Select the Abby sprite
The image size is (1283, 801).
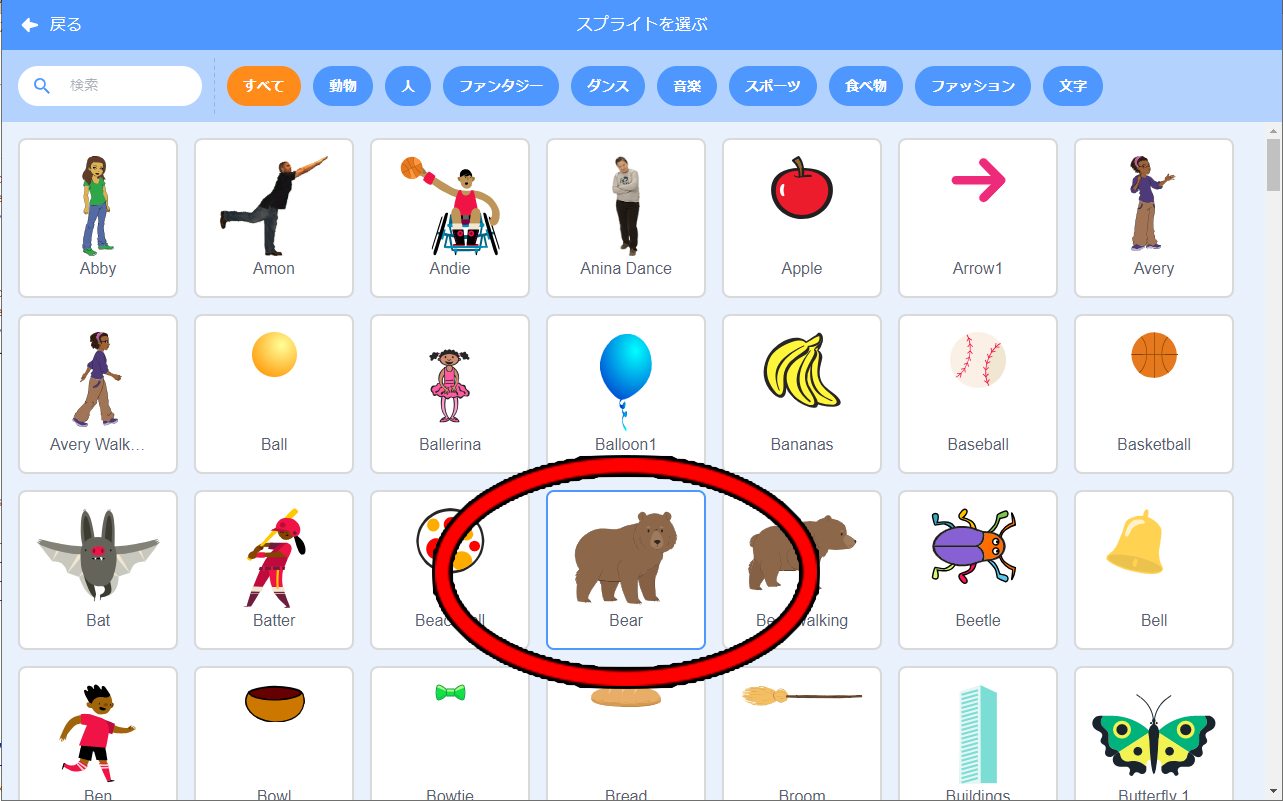pyautogui.click(x=98, y=218)
